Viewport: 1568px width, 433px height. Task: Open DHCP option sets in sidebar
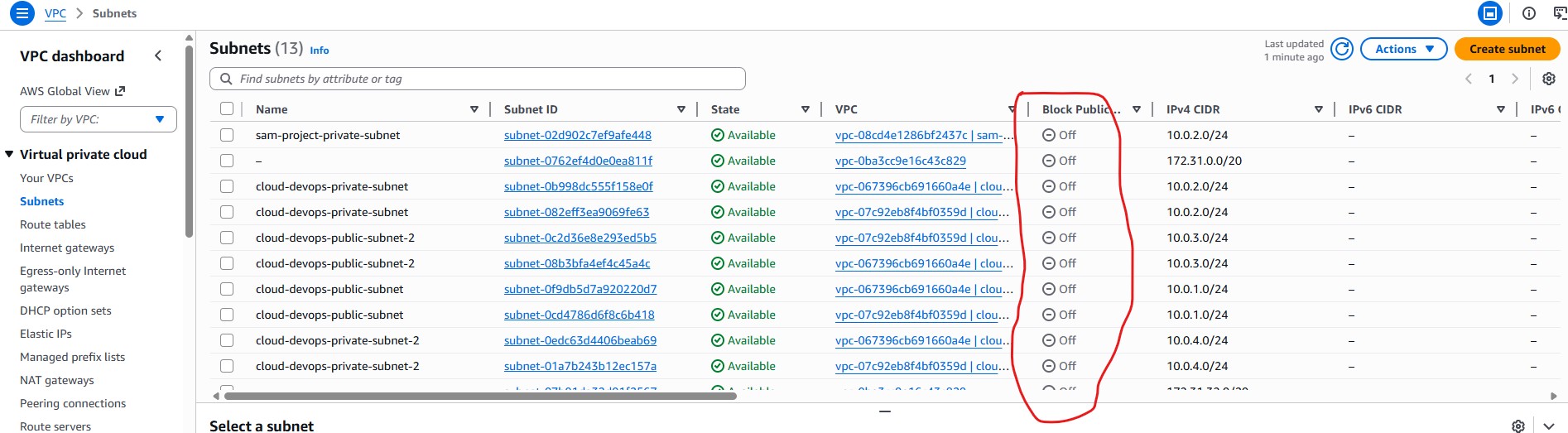[65, 310]
